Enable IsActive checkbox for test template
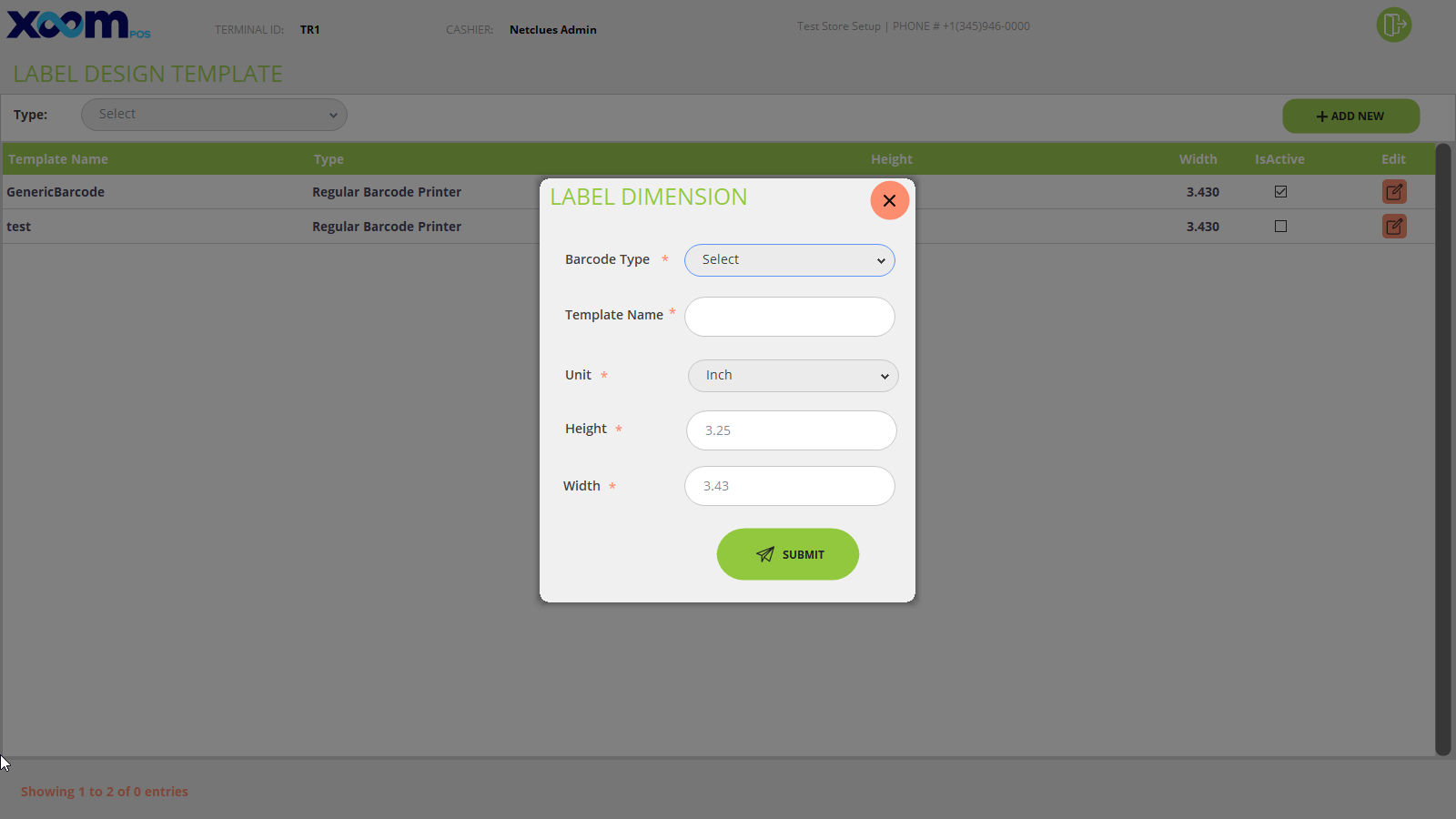The height and width of the screenshot is (819, 1456). (x=1280, y=227)
